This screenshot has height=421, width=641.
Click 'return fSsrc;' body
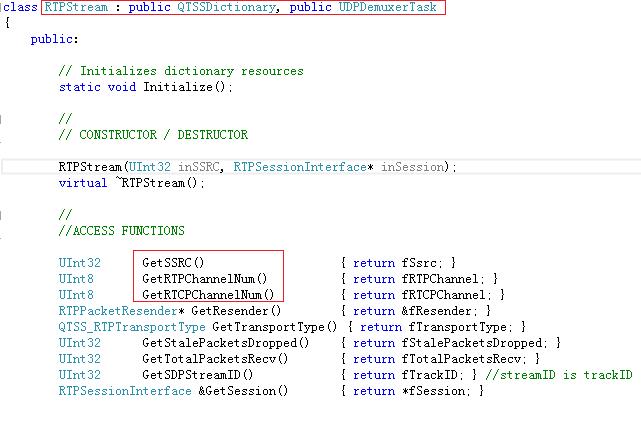pos(398,263)
